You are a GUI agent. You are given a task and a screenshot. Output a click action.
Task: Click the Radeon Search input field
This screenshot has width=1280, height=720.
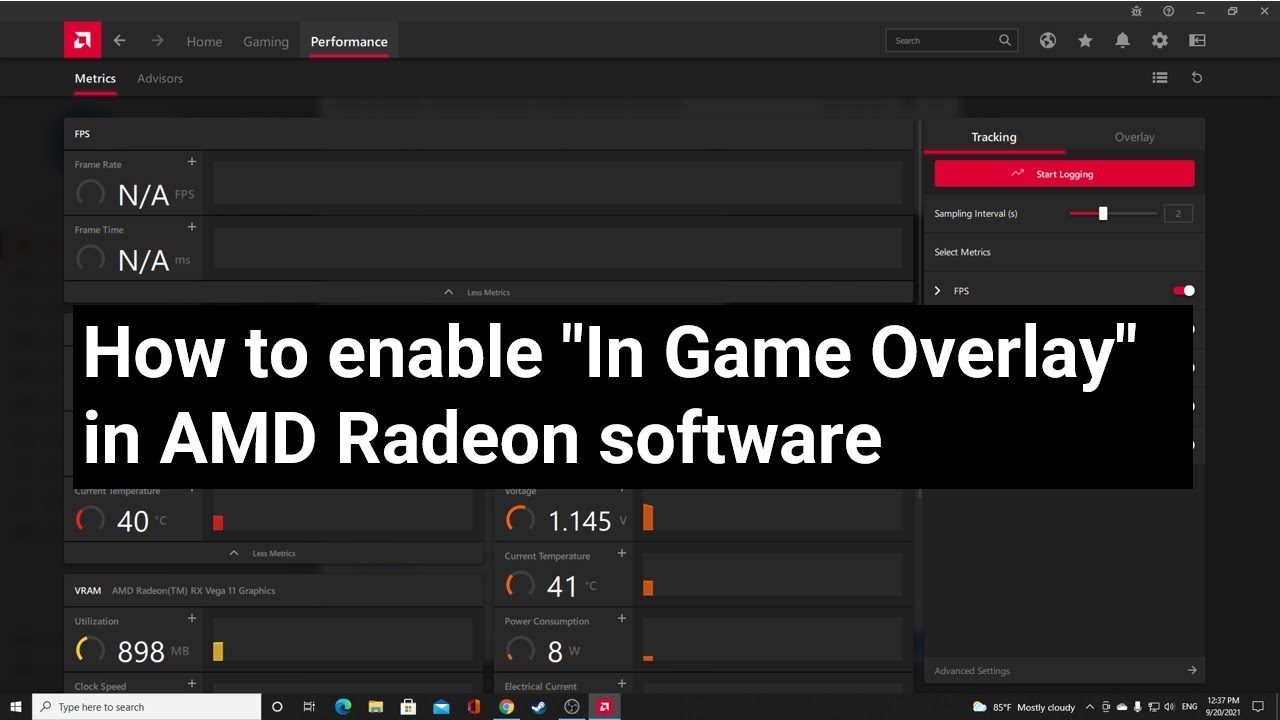pyautogui.click(x=951, y=41)
